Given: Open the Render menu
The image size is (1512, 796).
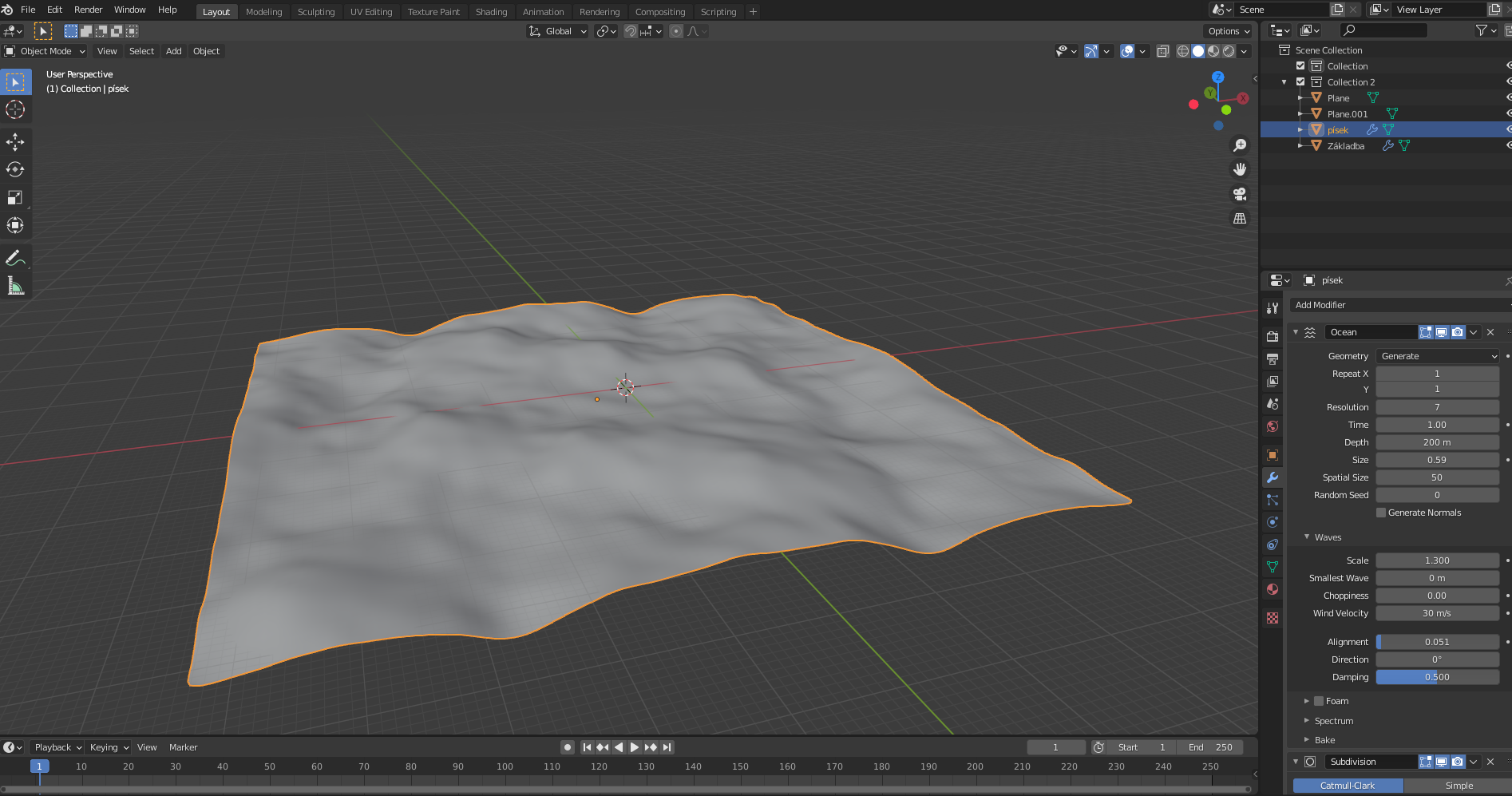Looking at the screenshot, I should click(x=88, y=10).
